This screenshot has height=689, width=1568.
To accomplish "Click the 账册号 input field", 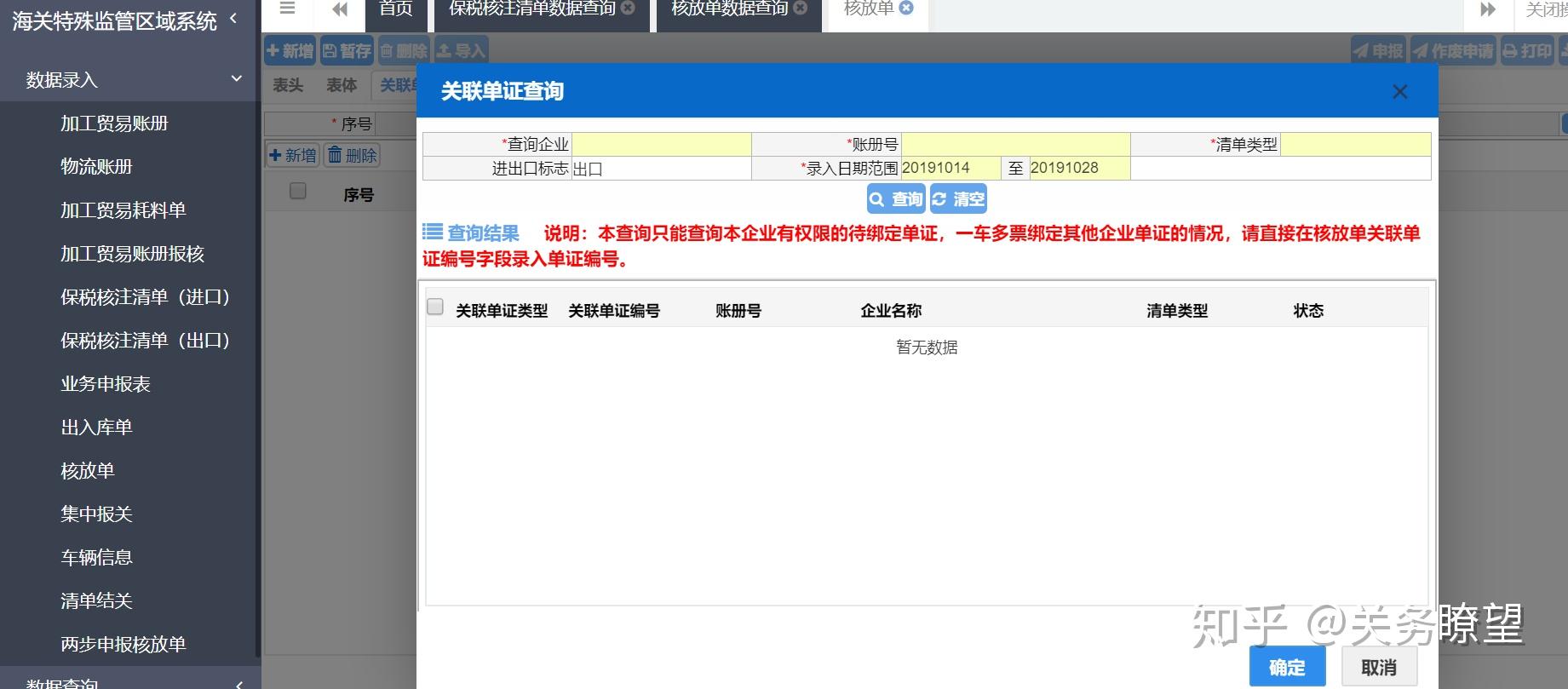I will click(1015, 144).
